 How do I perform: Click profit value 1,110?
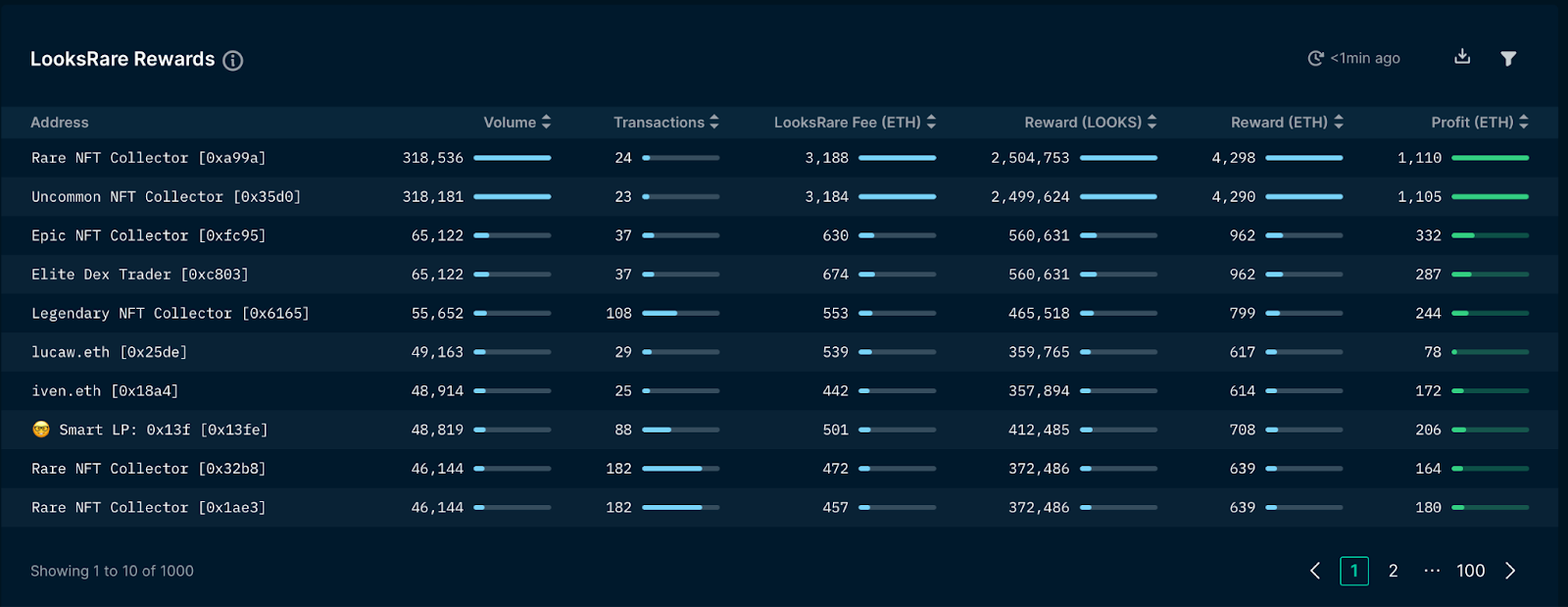tap(1420, 158)
